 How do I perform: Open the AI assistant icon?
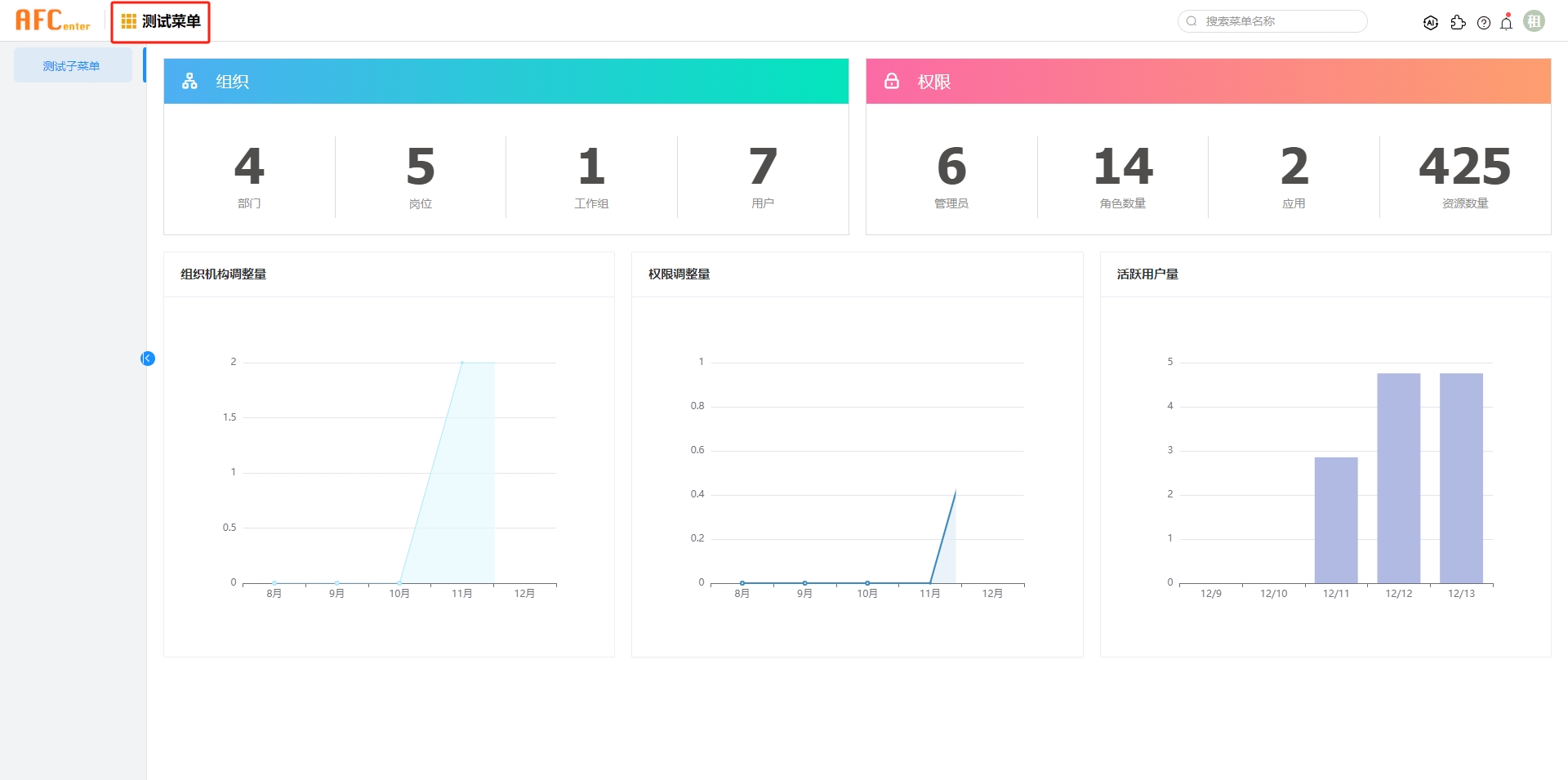[1430, 23]
